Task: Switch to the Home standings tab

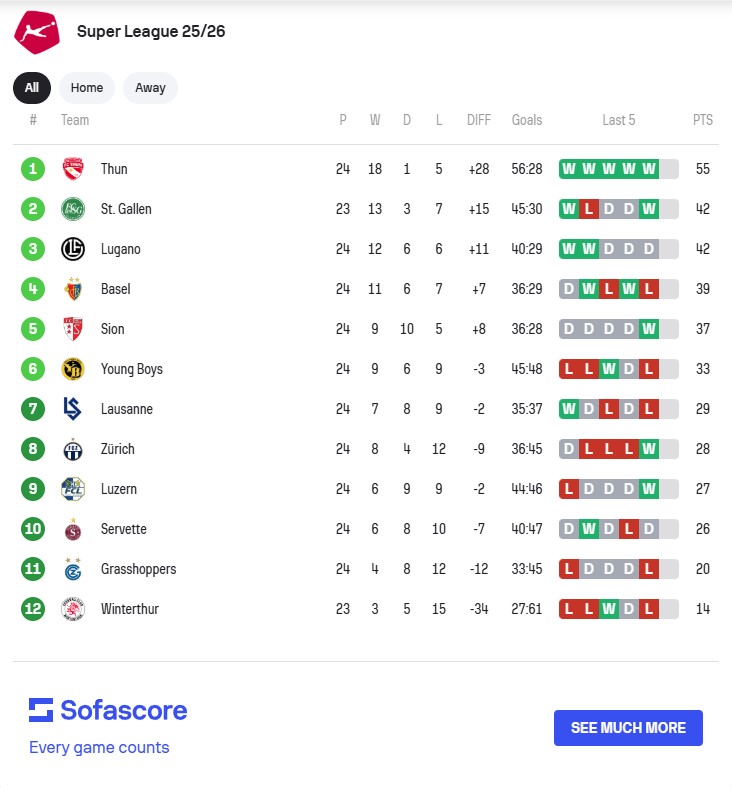Action: 87,88
